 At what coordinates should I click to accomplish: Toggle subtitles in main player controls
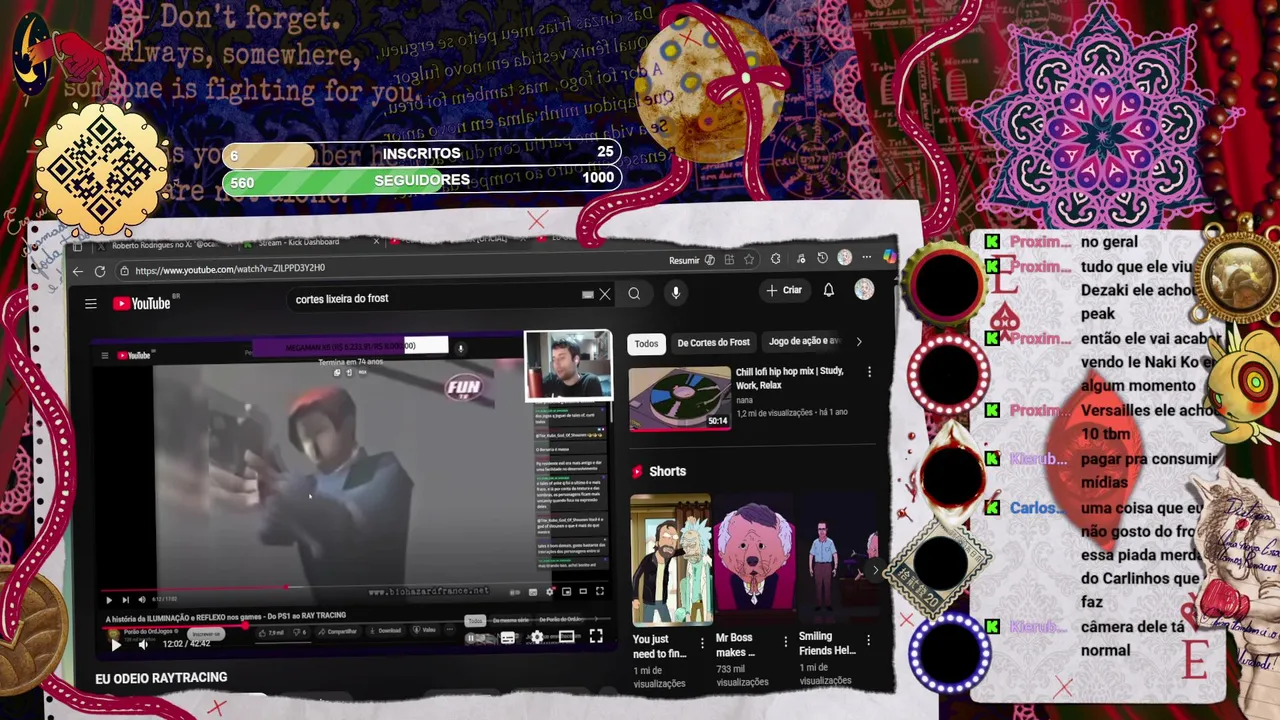[507, 638]
